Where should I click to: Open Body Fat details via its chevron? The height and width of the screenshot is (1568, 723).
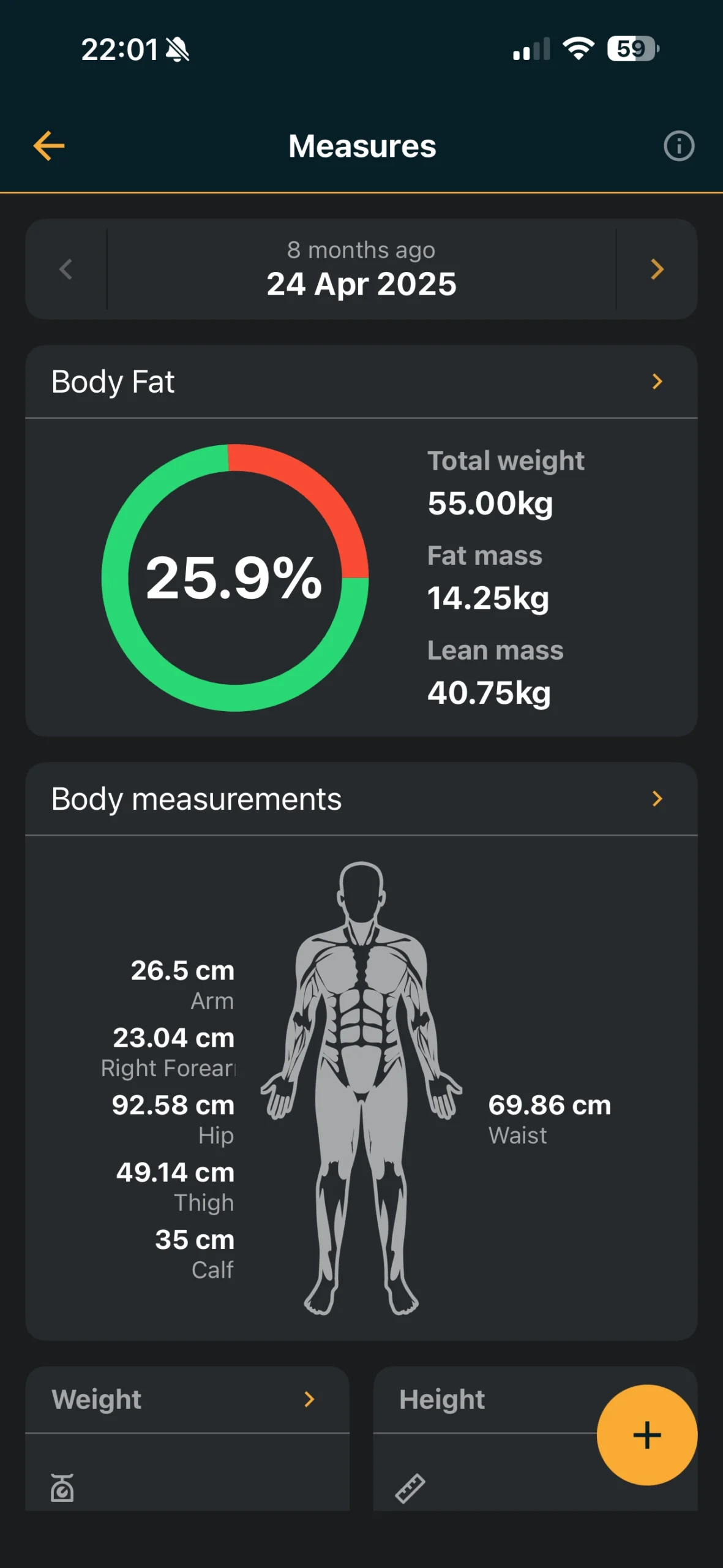[x=657, y=382]
